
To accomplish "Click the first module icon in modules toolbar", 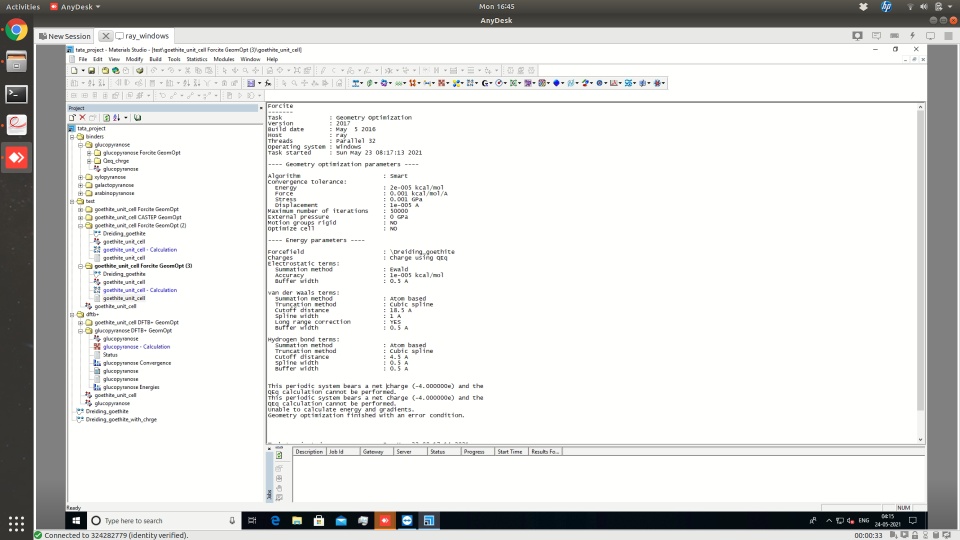I will point(354,83).
